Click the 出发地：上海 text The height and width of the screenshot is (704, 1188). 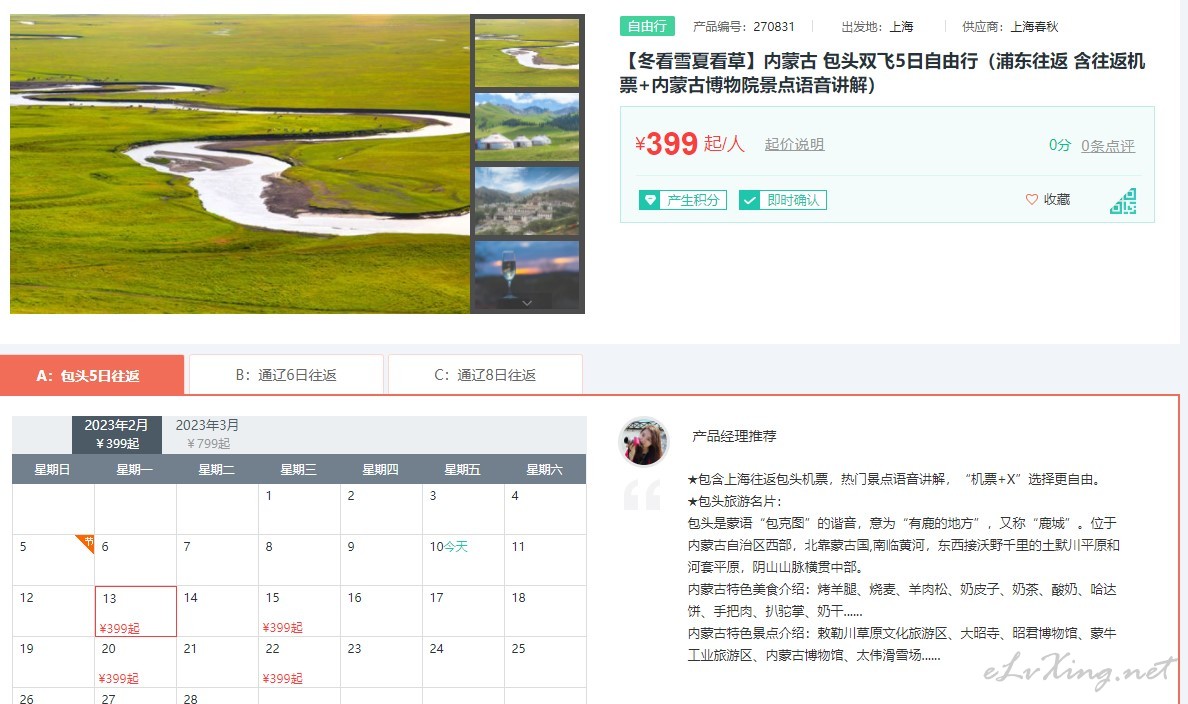pyautogui.click(x=877, y=27)
